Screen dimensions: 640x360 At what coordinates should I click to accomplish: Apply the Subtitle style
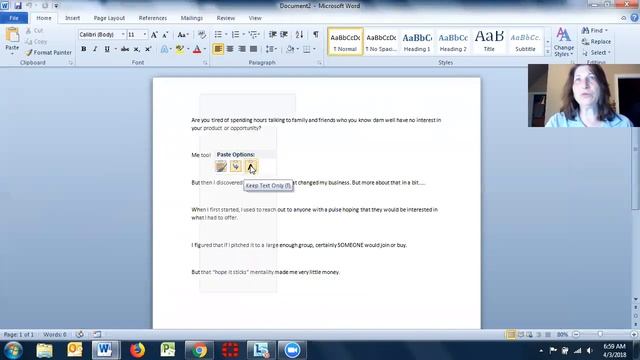(x=525, y=42)
